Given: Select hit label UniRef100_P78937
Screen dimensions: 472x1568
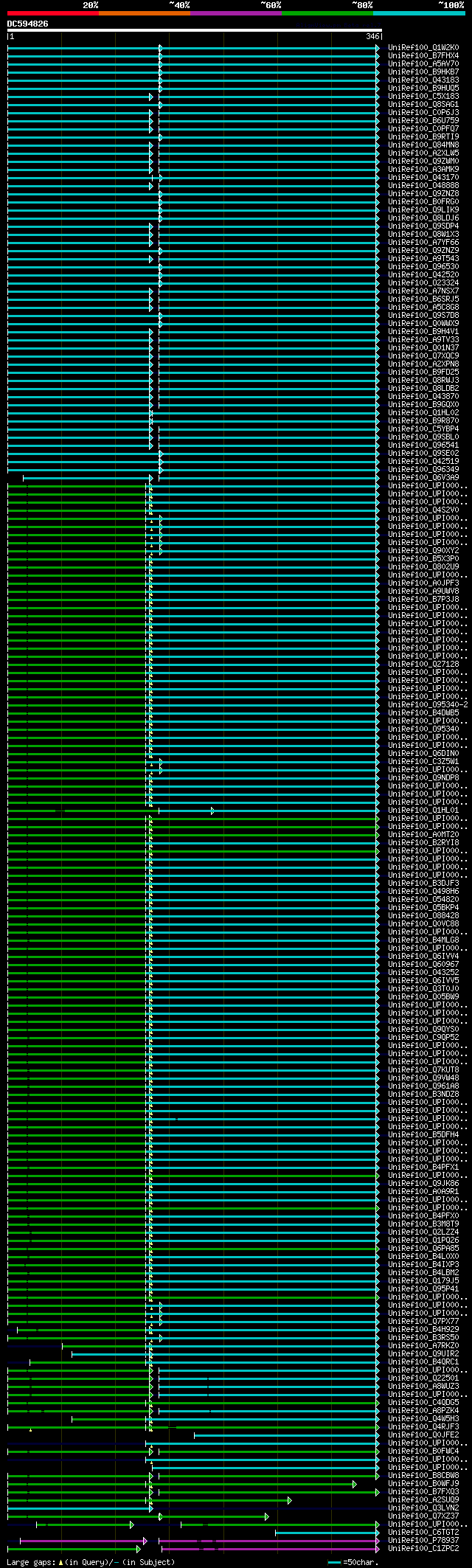Looking at the screenshot, I should click(423, 1540).
